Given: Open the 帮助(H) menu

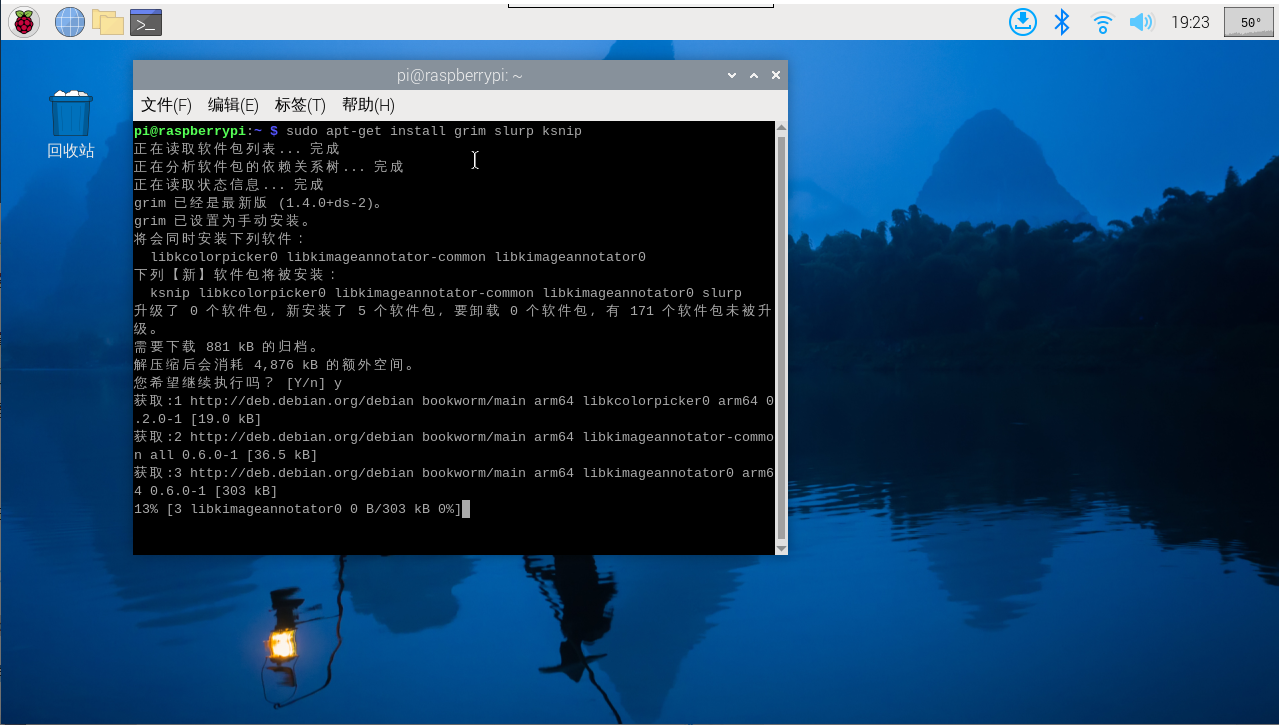Looking at the screenshot, I should click(x=368, y=105).
